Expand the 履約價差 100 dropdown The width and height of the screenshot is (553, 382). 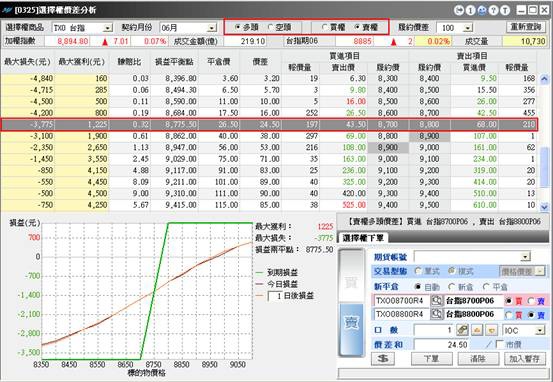pyautogui.click(x=468, y=28)
